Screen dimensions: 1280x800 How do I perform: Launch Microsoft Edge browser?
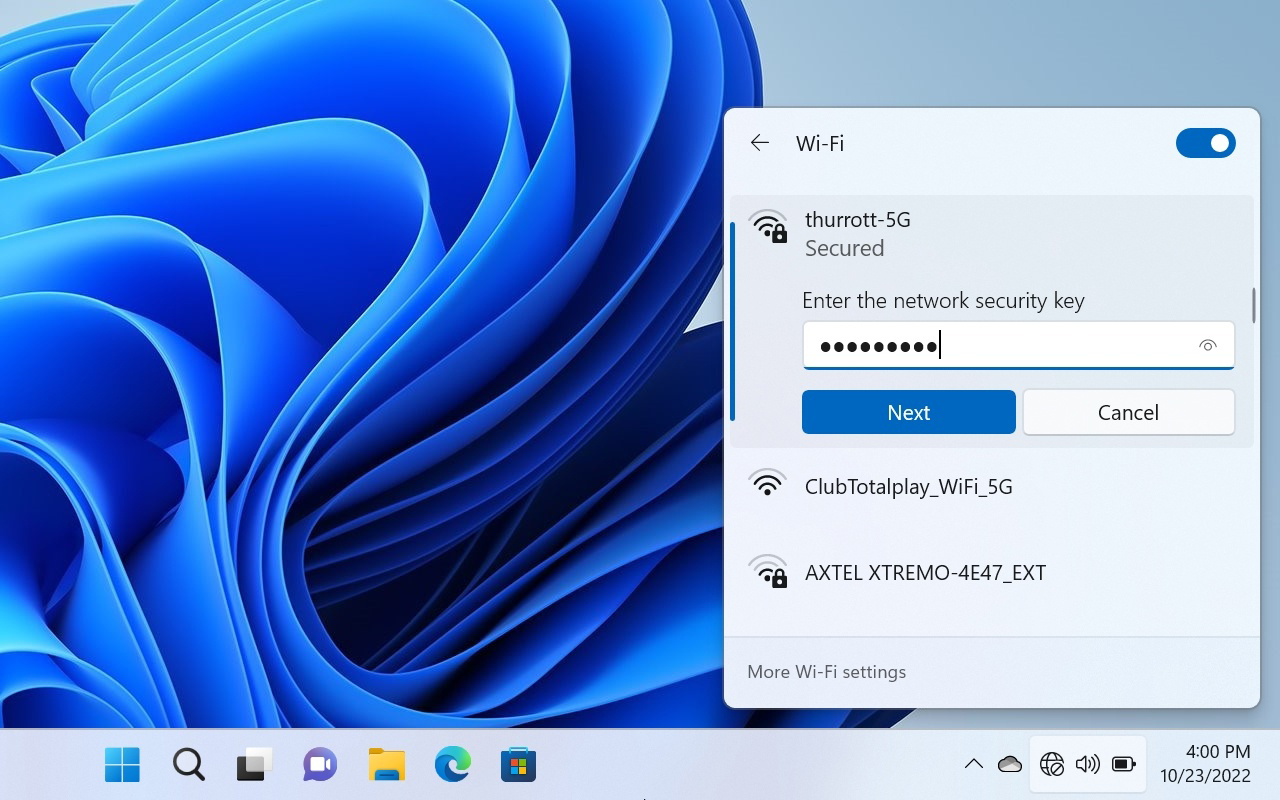(x=452, y=765)
